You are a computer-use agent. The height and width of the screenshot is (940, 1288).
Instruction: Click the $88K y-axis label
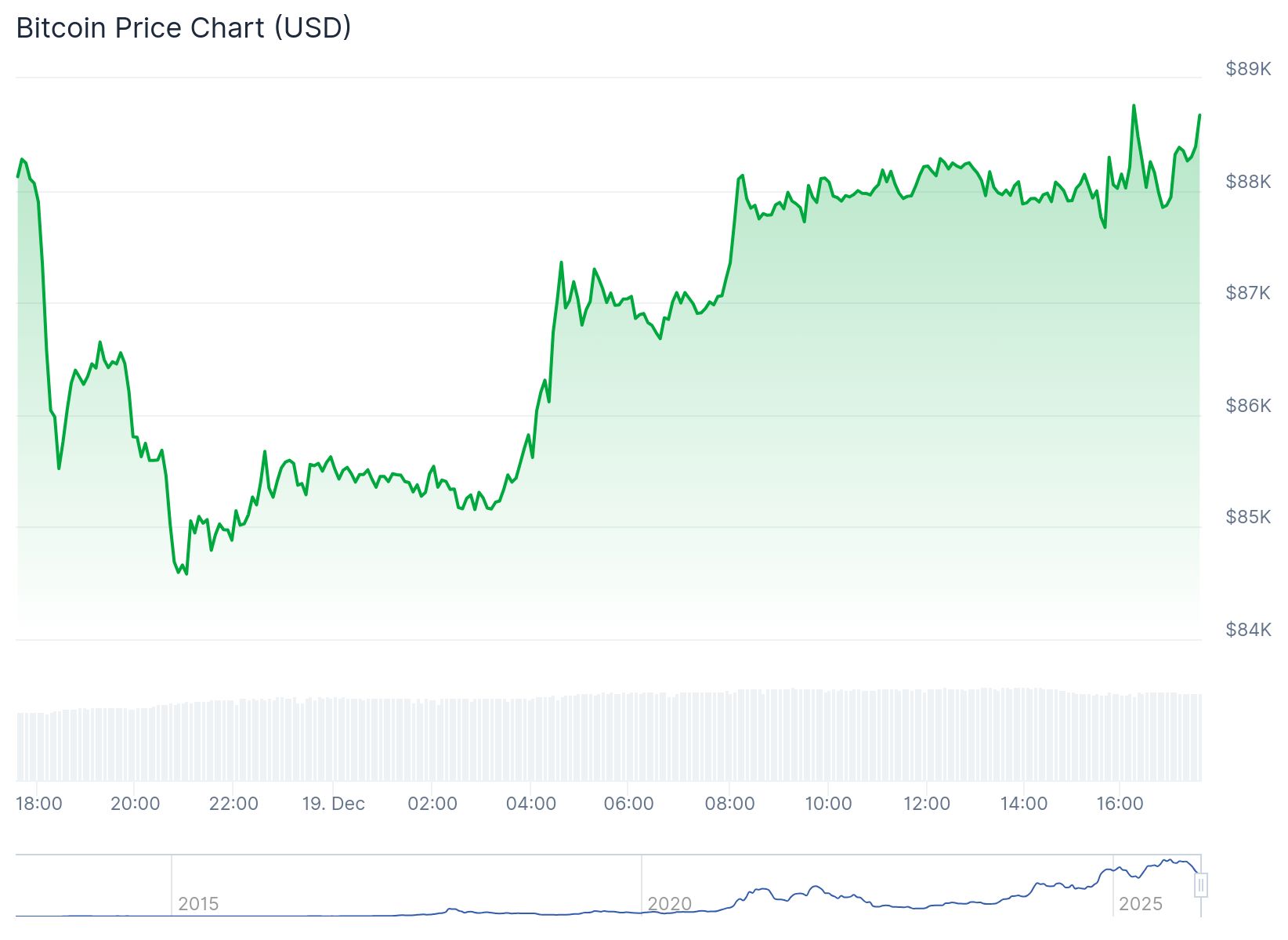click(x=1248, y=182)
